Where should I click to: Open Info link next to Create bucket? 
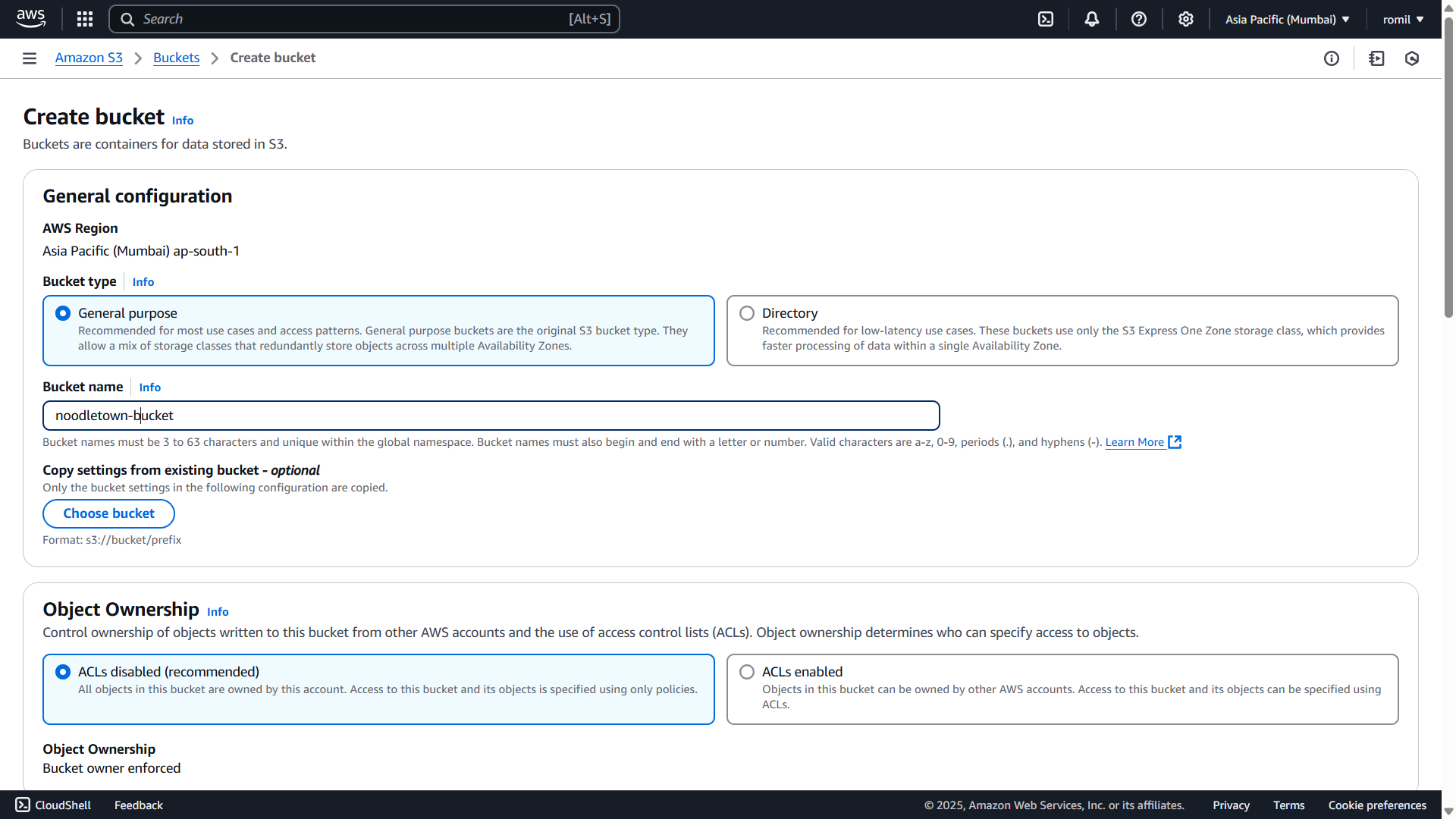(x=183, y=120)
